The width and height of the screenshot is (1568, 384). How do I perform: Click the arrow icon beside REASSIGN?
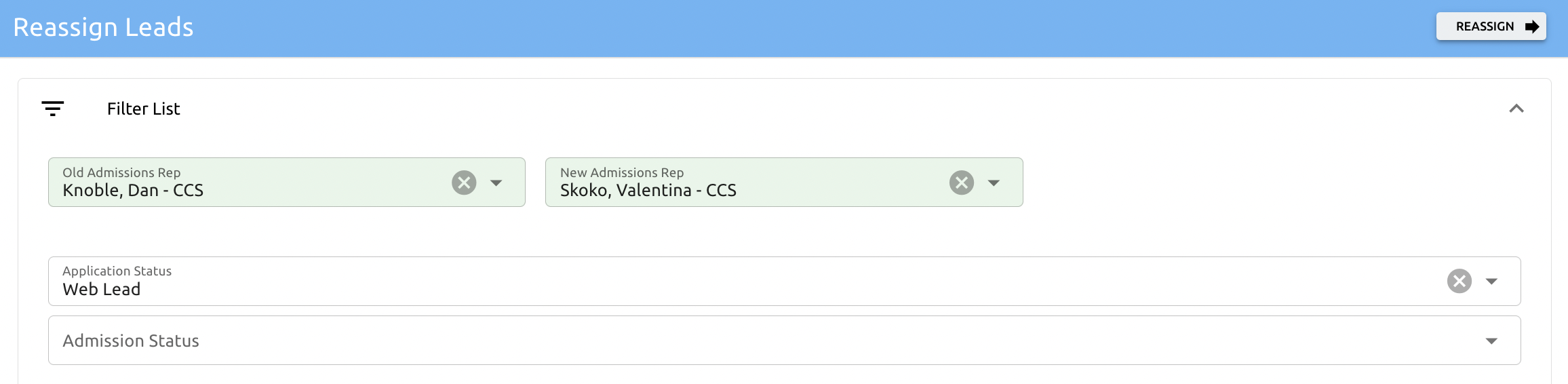[x=1531, y=26]
